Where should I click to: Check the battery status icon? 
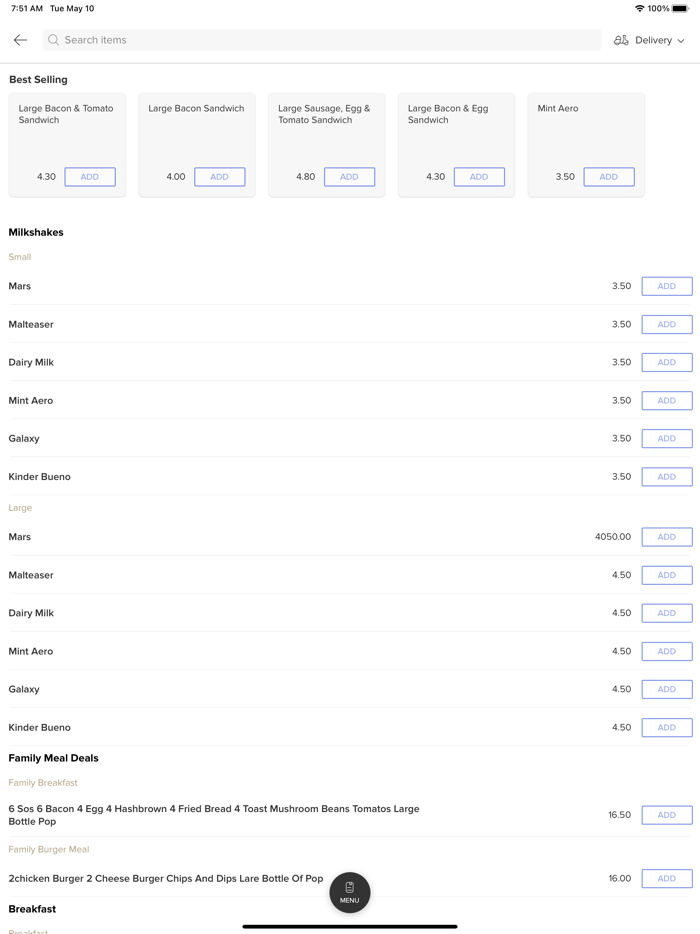(680, 8)
